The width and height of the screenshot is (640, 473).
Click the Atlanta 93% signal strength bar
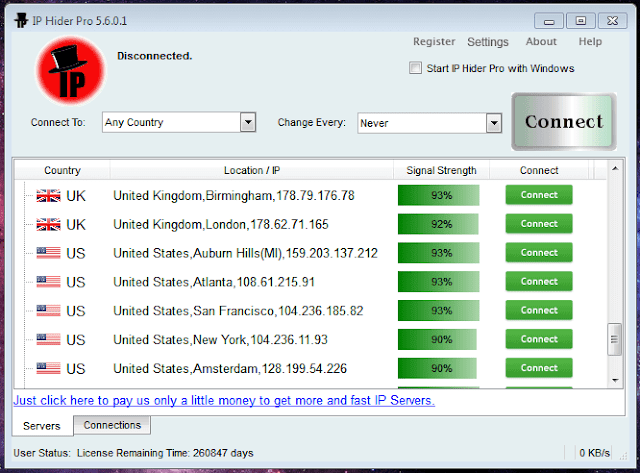click(438, 282)
